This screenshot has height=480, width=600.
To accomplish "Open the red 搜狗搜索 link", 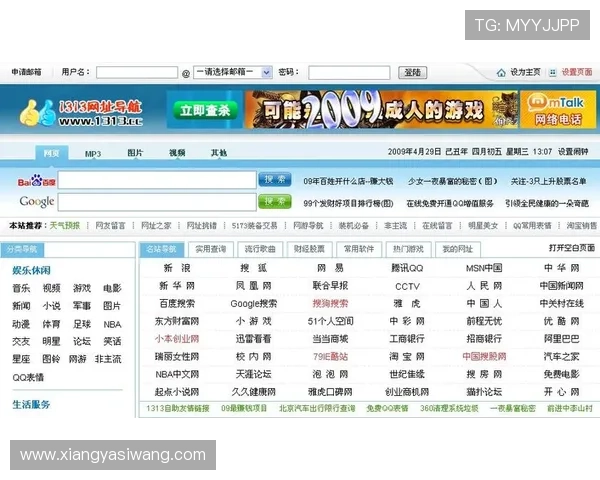I will [x=330, y=304].
